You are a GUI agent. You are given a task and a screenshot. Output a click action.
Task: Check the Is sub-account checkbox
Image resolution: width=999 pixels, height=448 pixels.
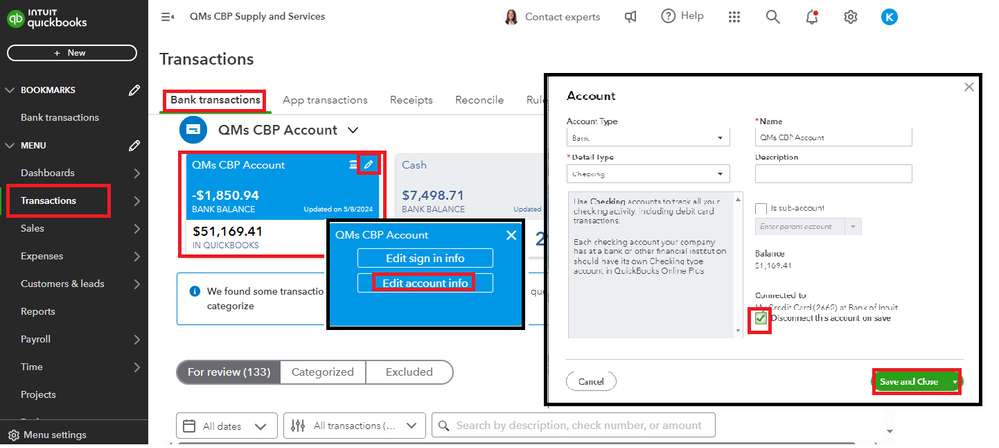tap(761, 208)
